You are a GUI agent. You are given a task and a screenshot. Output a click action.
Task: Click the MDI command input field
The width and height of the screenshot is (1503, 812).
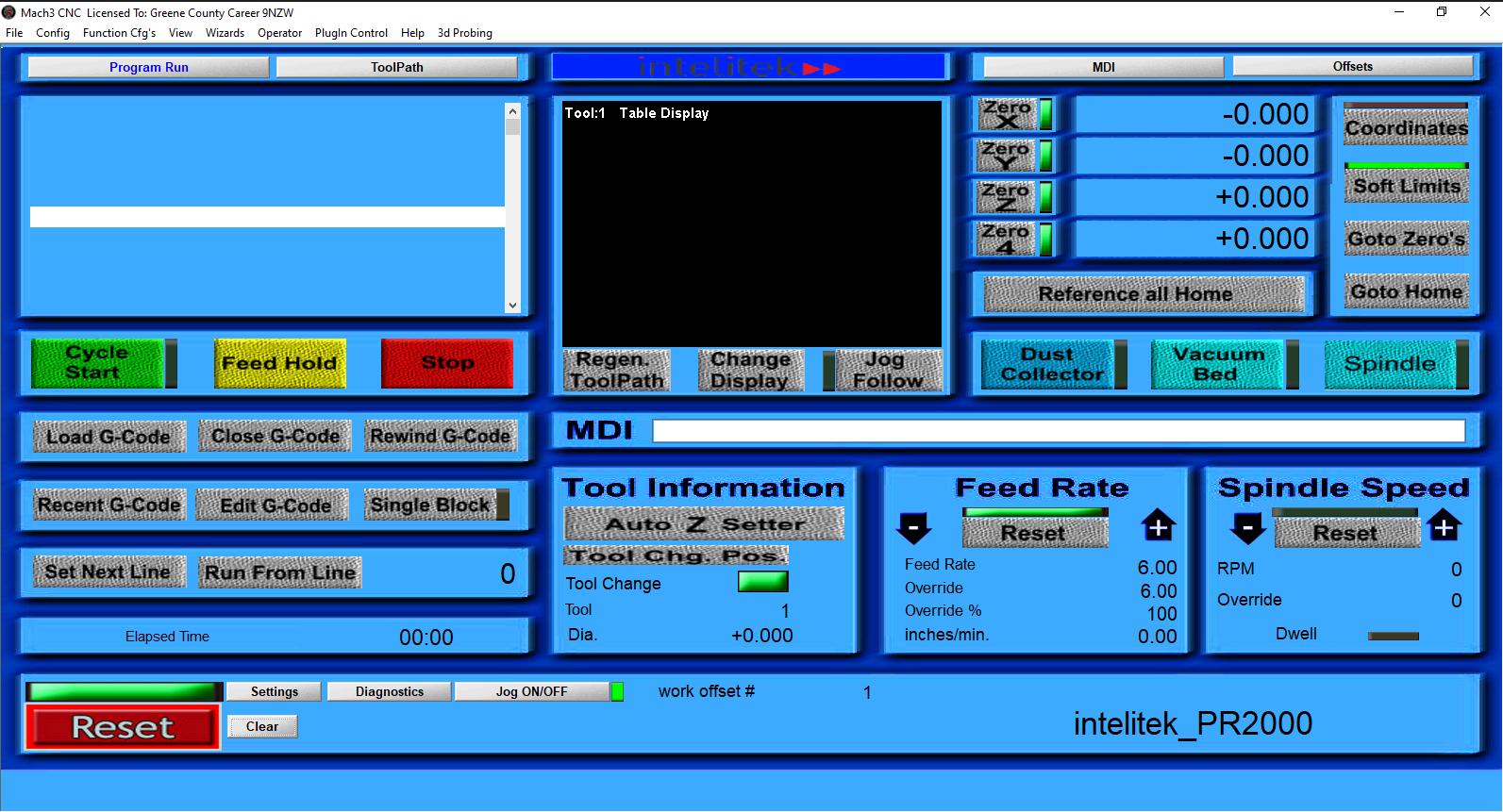[1059, 431]
